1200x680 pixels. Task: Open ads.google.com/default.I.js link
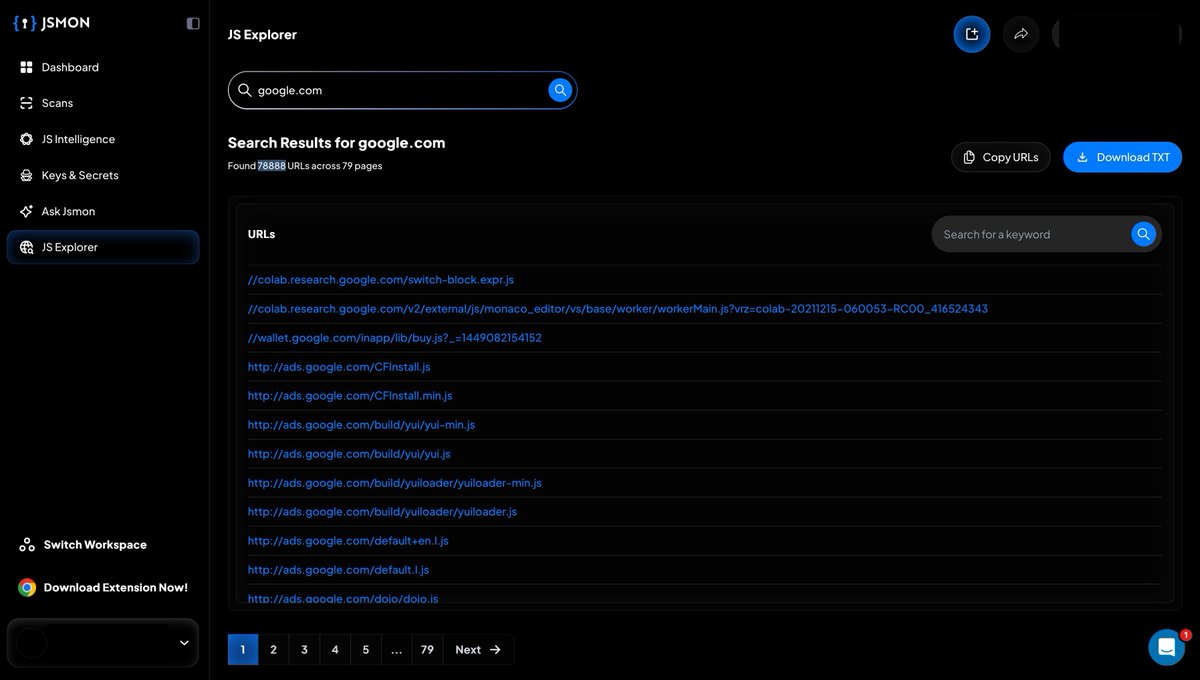tap(338, 570)
